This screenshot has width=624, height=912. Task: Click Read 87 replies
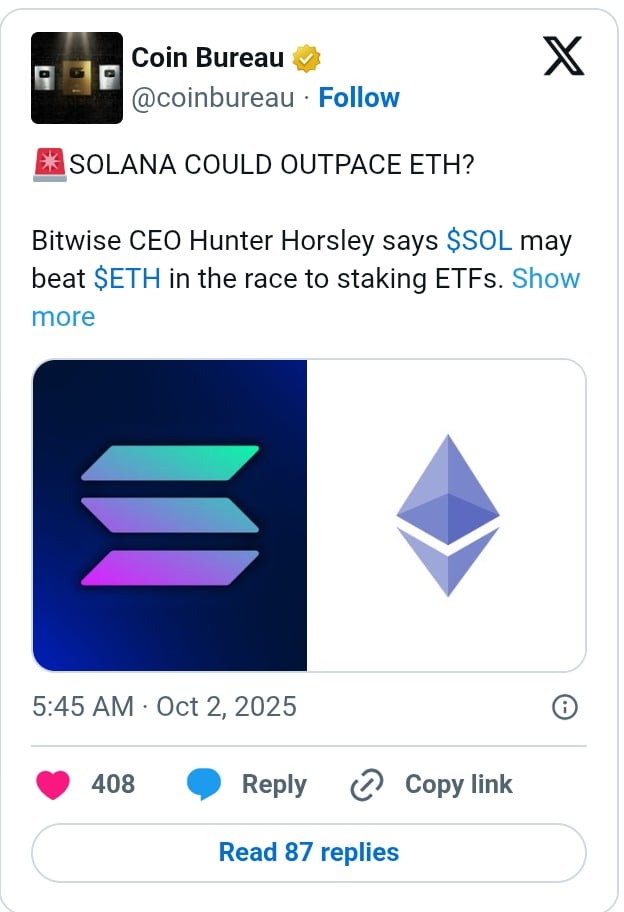click(x=311, y=852)
